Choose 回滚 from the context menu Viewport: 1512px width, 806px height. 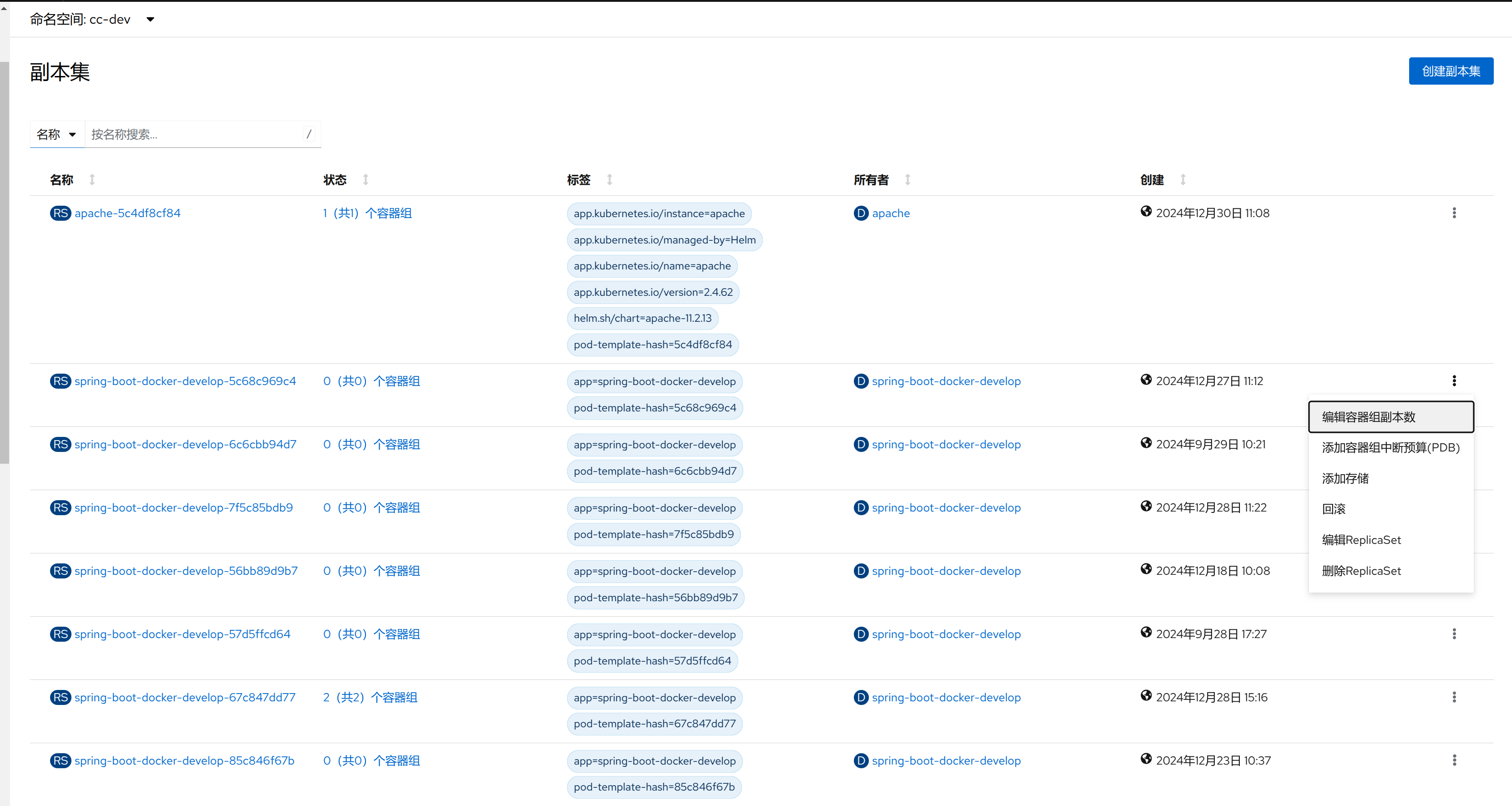tap(1334, 509)
